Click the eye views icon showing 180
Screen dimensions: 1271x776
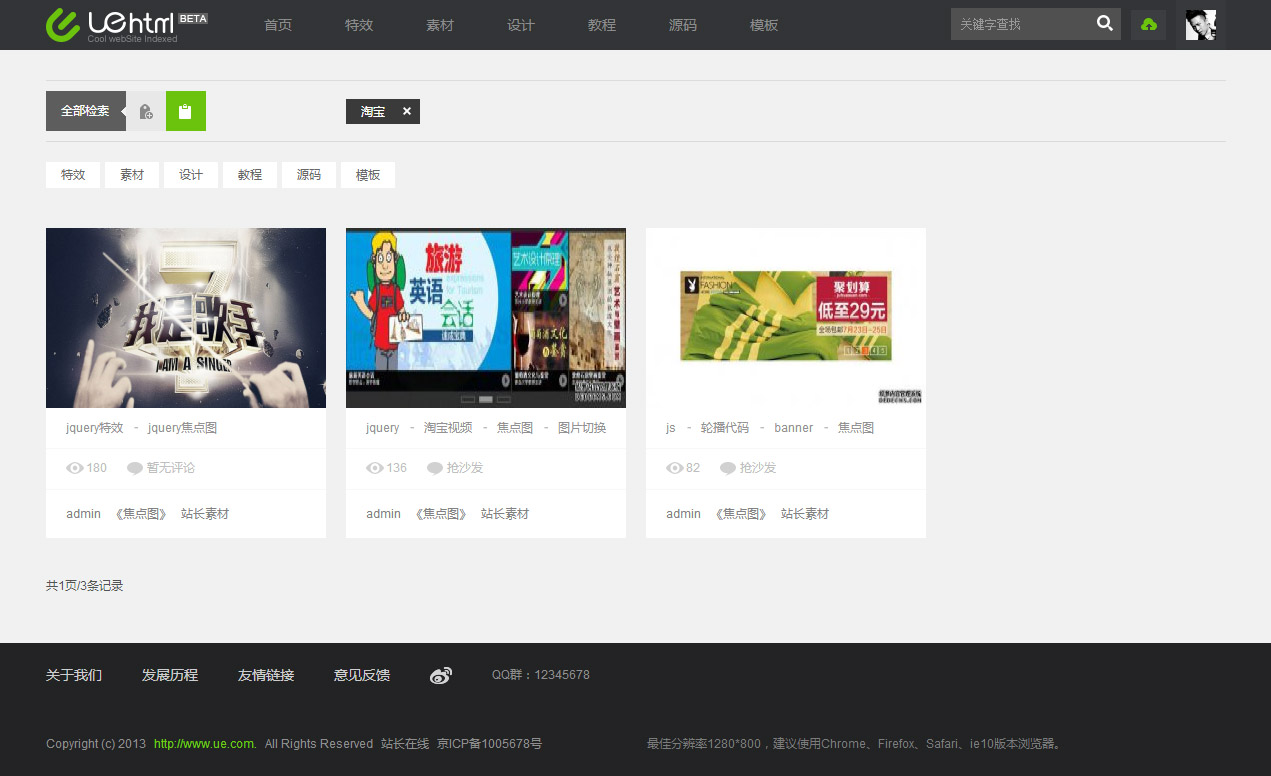(x=75, y=468)
